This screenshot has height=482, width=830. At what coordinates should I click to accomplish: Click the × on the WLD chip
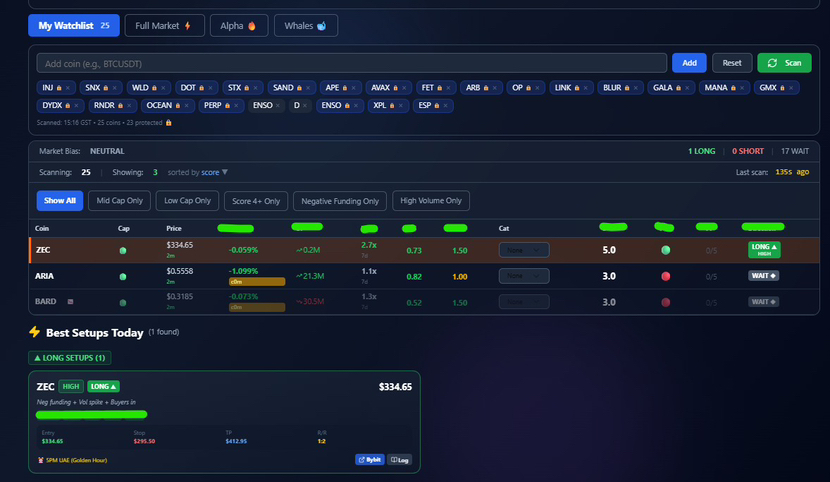[x=163, y=88]
